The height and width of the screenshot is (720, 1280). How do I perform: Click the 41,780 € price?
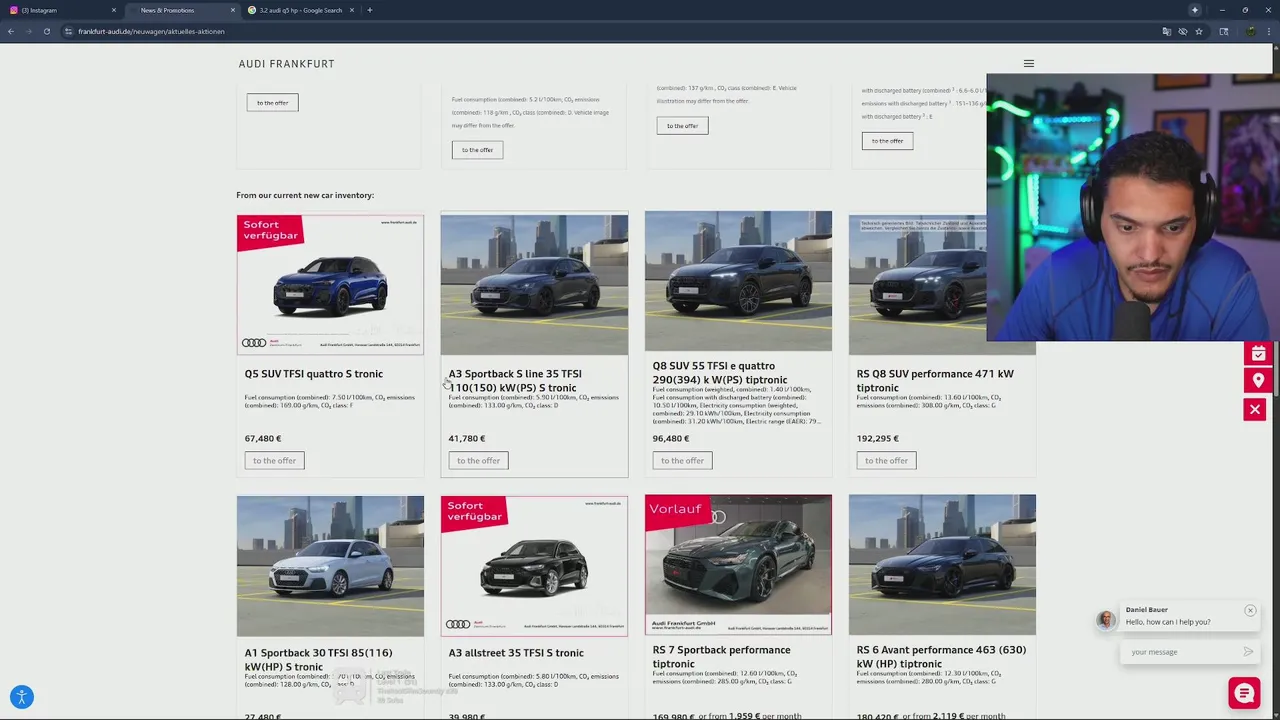tap(467, 438)
